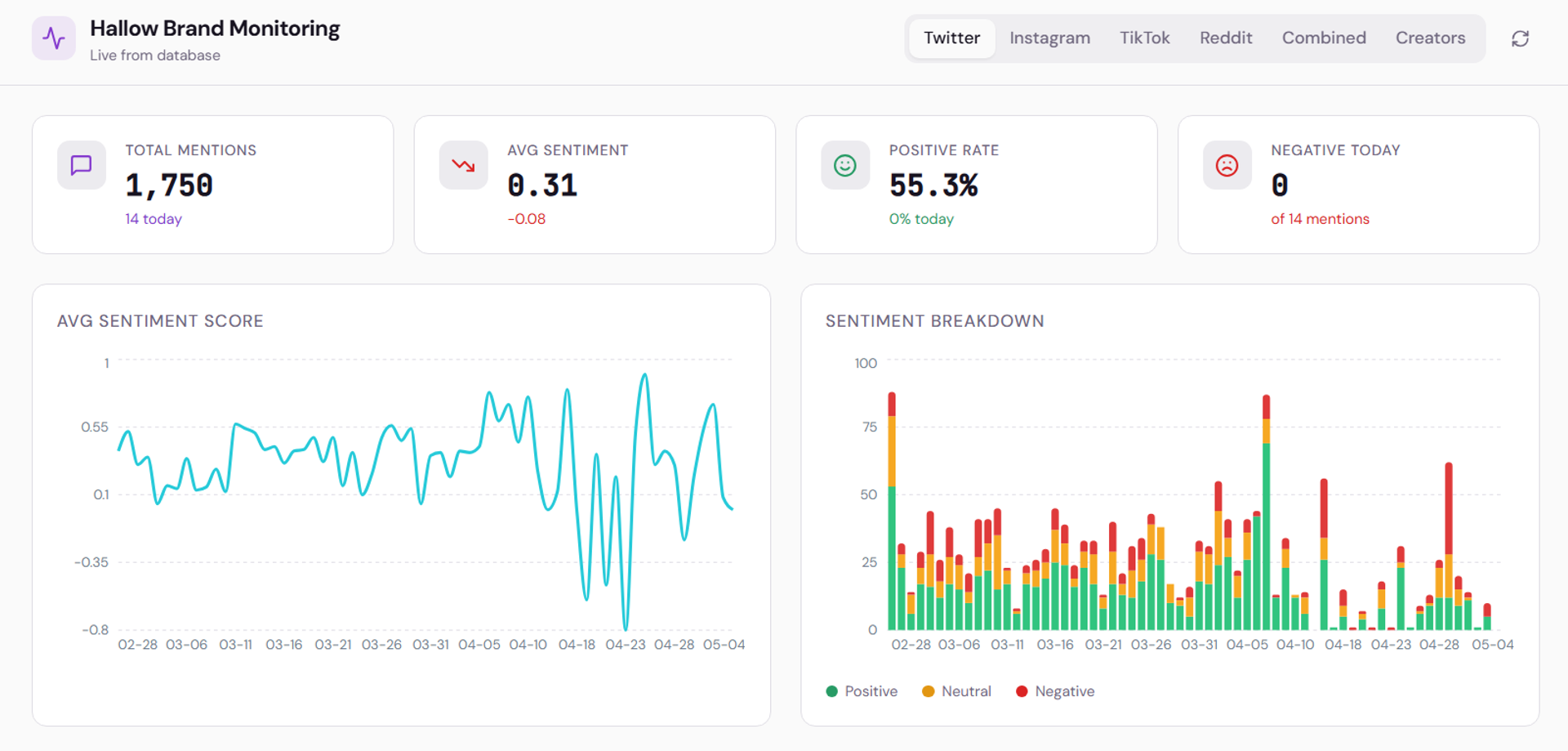Click the green Positive legend color dot
This screenshot has width=1568, height=751.
(832, 691)
